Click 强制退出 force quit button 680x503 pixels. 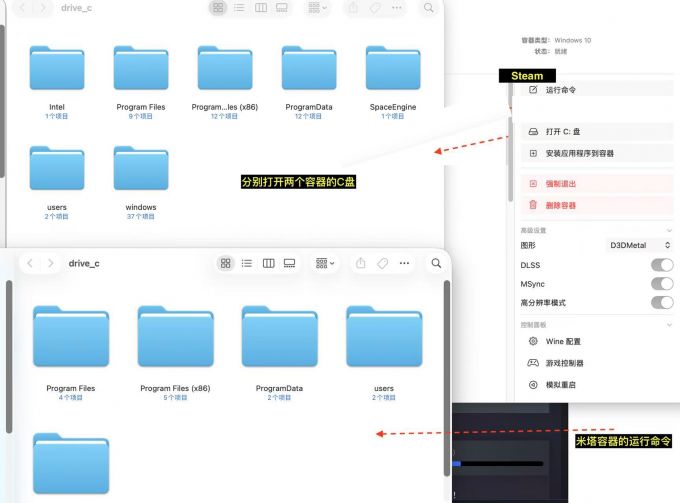597,184
